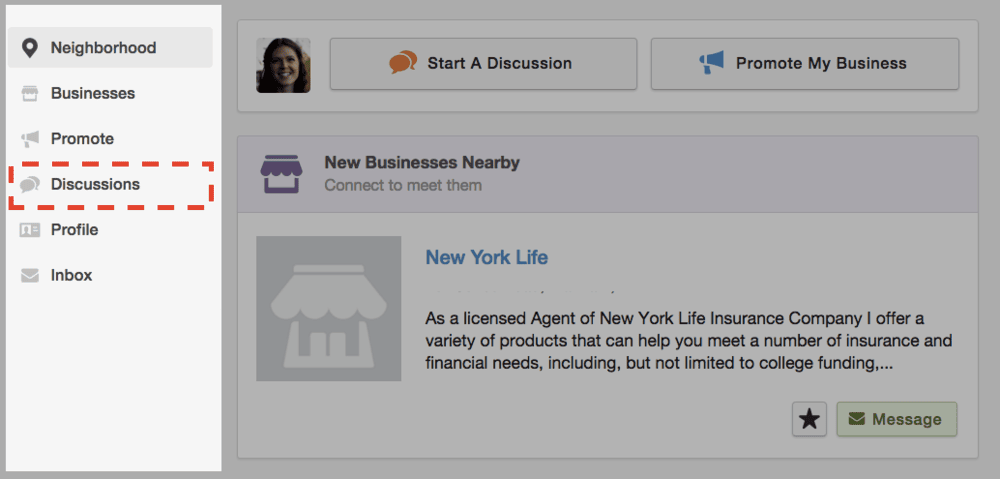
Task: Click the Discussions chat bubbles icon
Action: point(30,184)
